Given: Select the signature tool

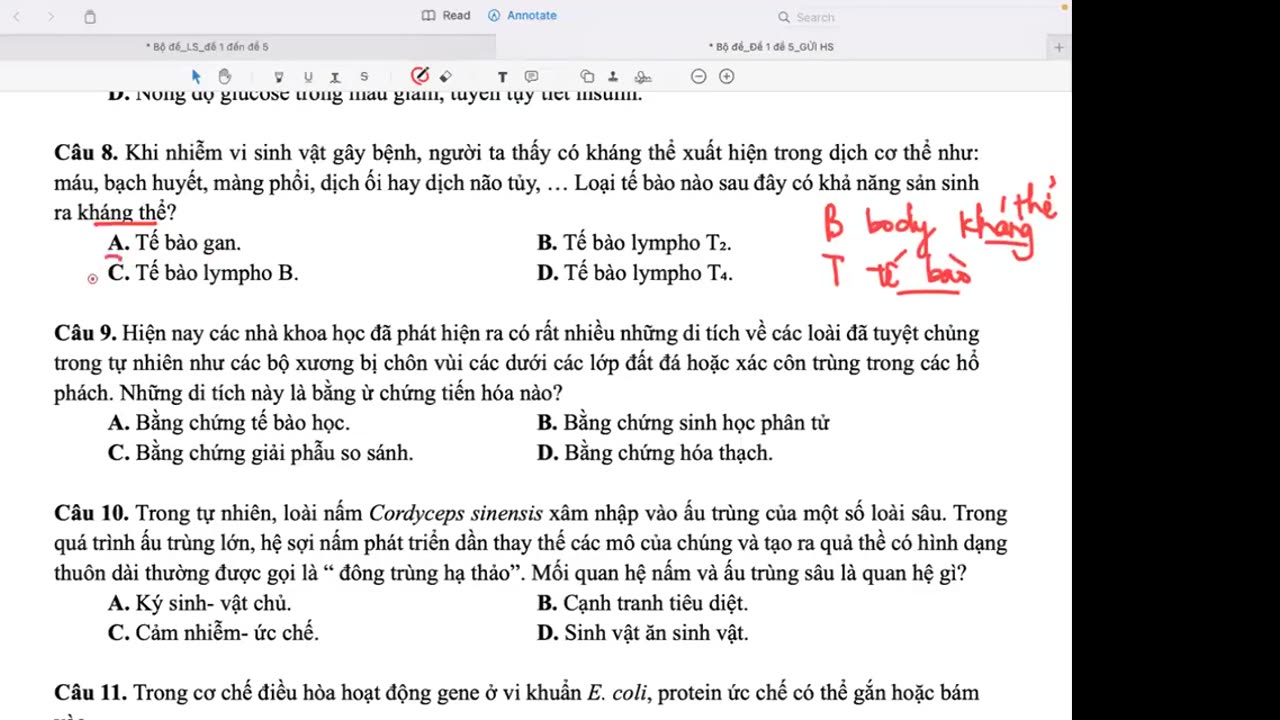Looking at the screenshot, I should click(643, 77).
